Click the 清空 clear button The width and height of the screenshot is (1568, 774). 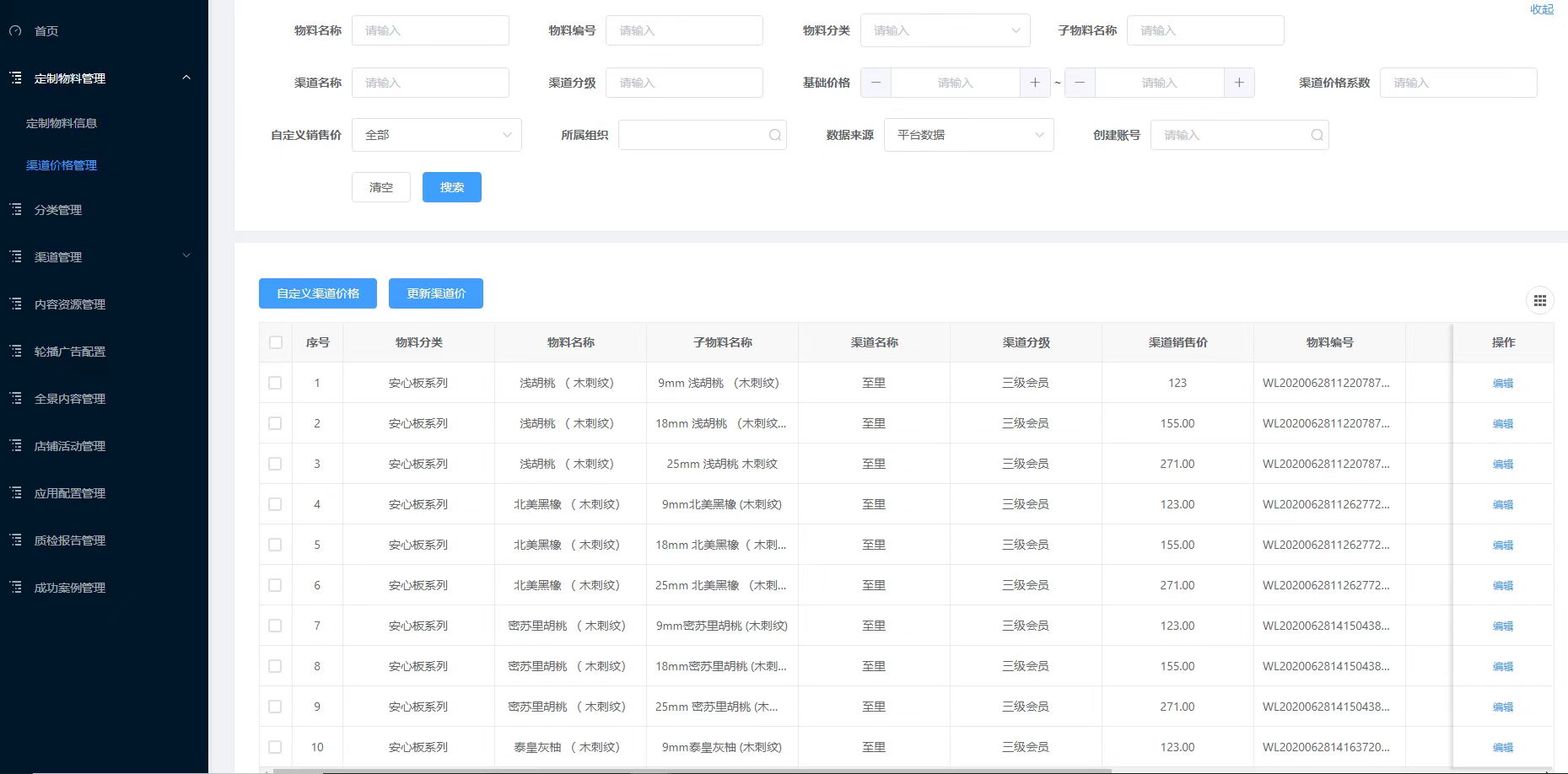tap(381, 187)
